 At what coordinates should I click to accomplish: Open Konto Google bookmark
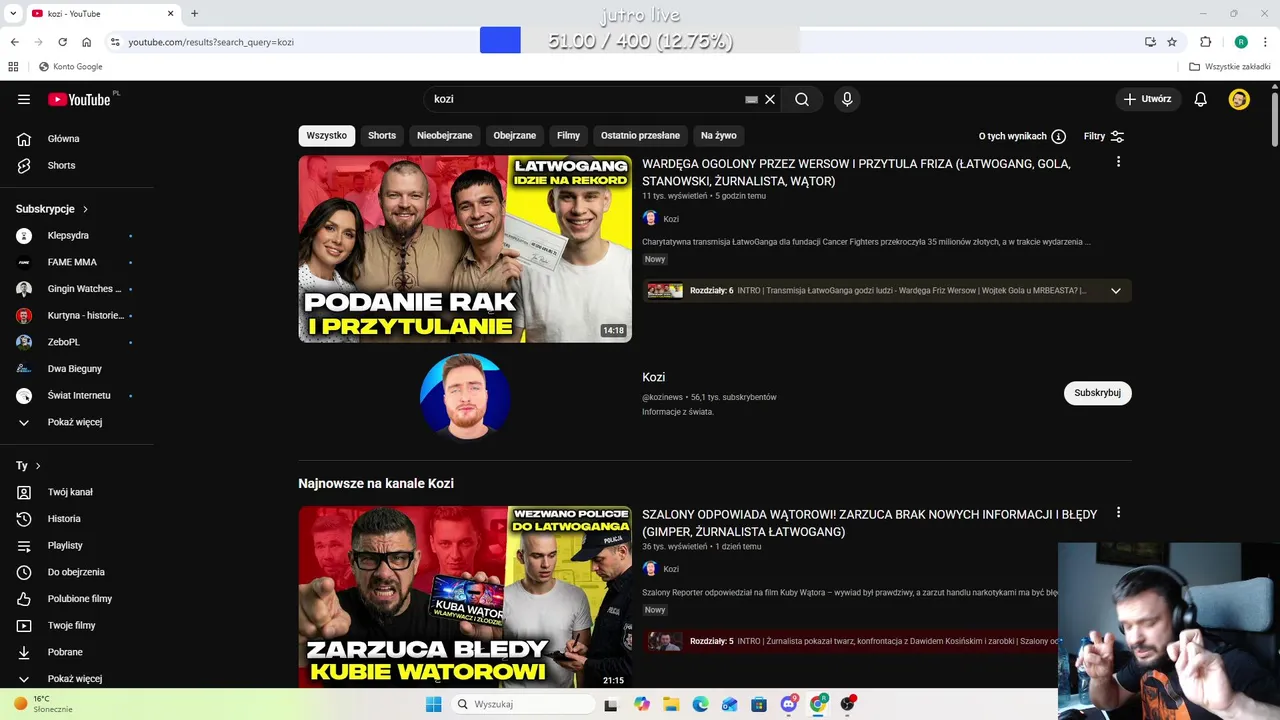[x=70, y=67]
